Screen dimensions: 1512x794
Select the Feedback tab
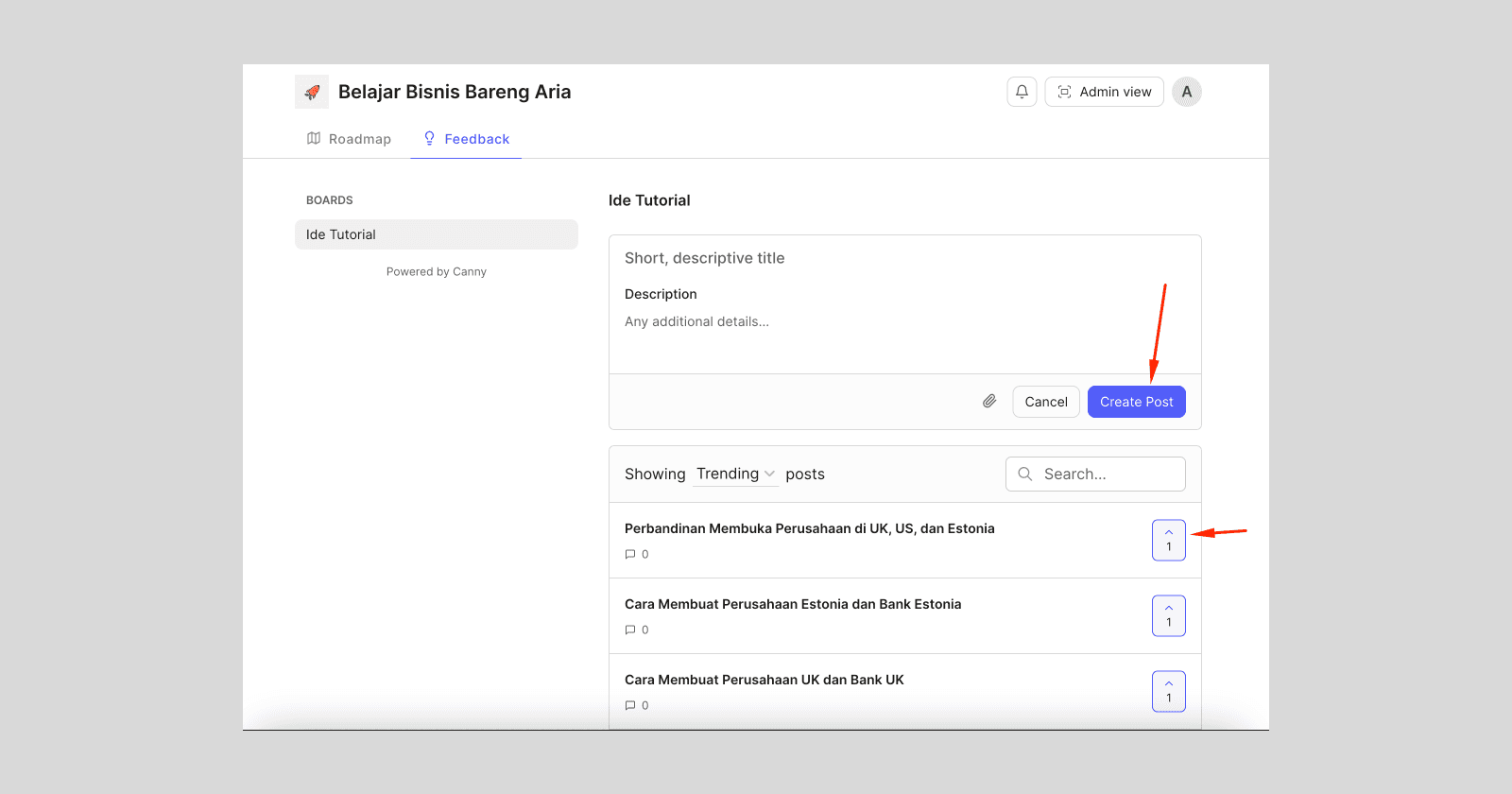coord(466,139)
